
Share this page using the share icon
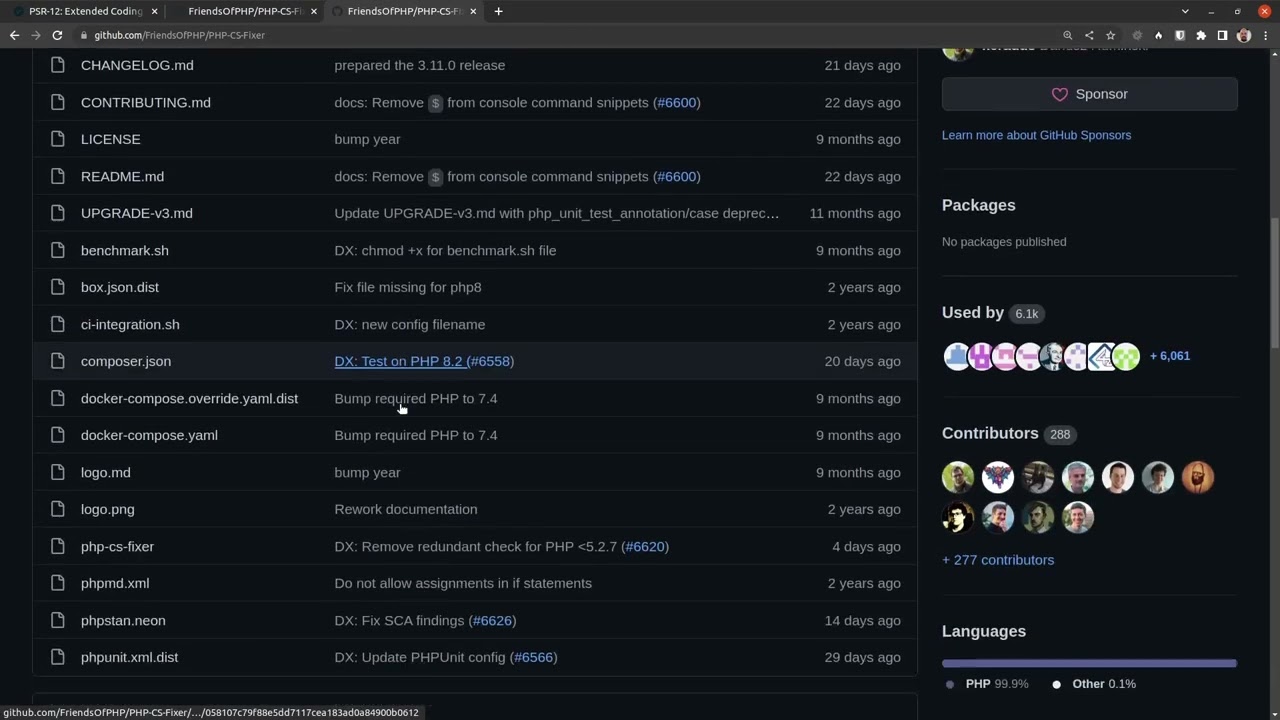tap(1089, 35)
